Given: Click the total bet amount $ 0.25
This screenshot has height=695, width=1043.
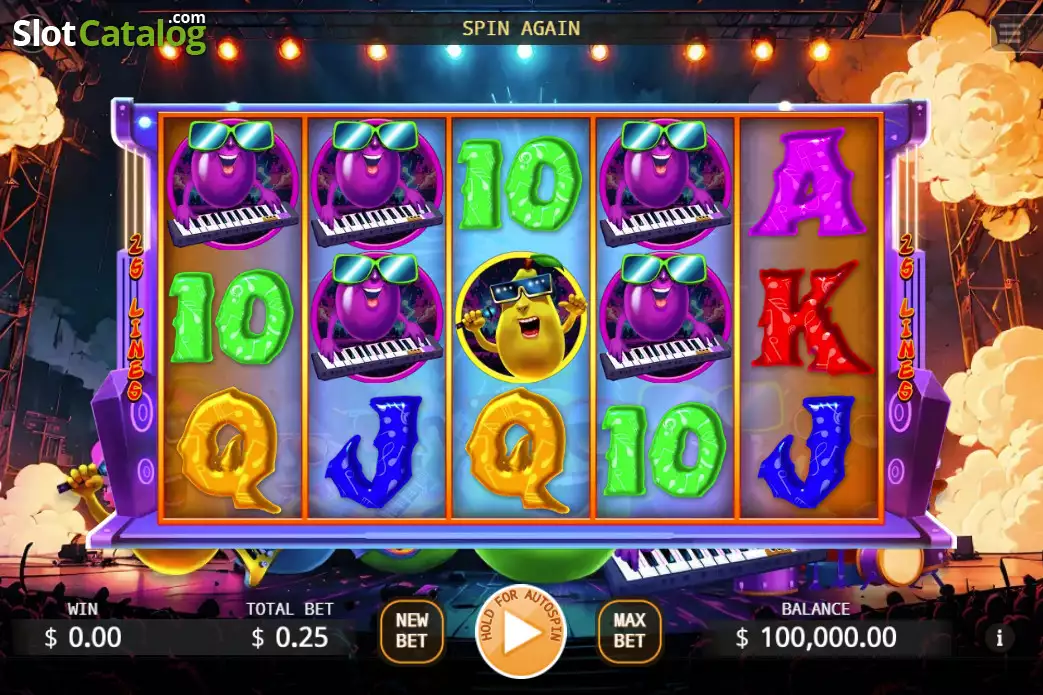Looking at the screenshot, I should coord(289,638).
